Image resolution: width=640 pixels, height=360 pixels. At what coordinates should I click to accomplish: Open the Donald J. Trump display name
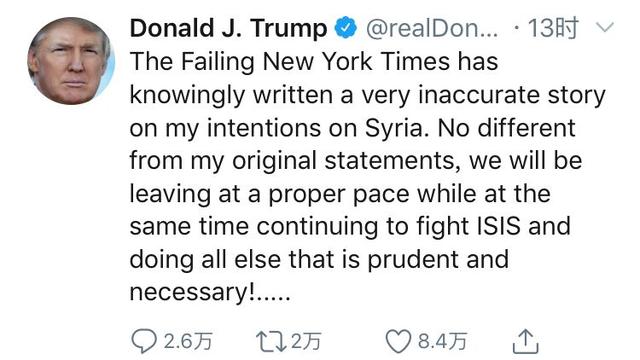(x=229, y=28)
